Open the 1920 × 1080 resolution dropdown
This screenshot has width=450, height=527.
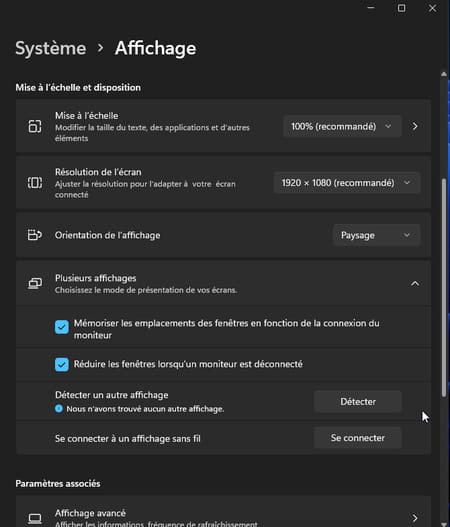click(347, 183)
